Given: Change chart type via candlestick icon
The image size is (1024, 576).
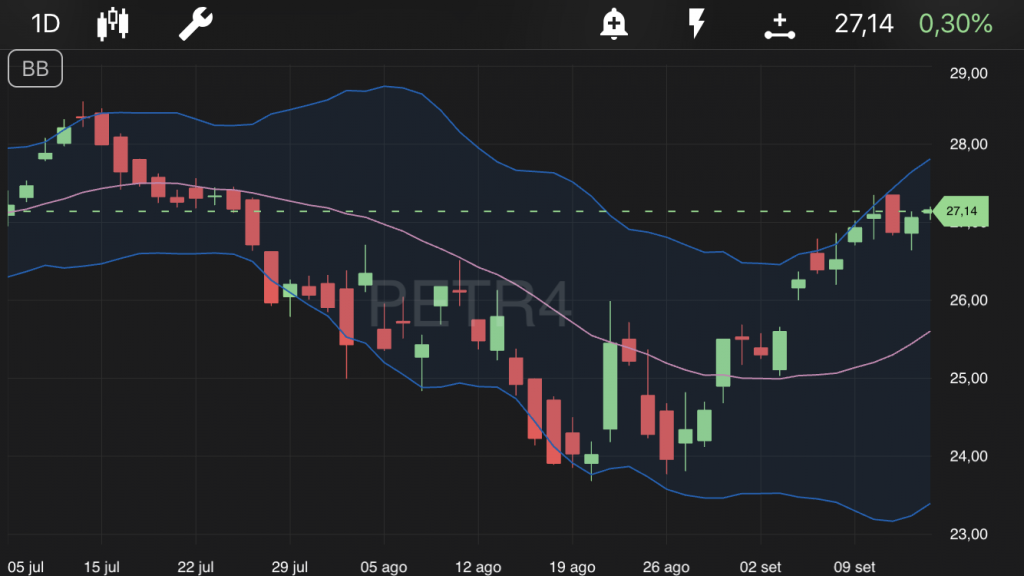Looking at the screenshot, I should (112, 24).
